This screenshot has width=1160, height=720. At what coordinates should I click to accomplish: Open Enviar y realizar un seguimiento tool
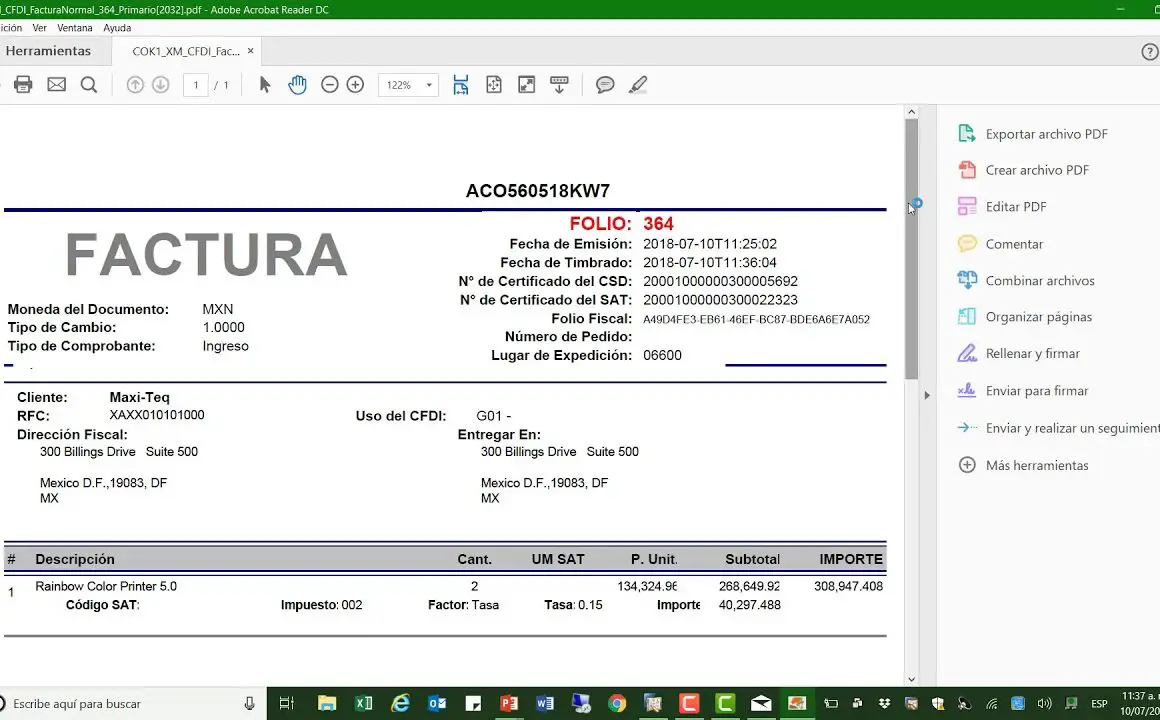(1058, 428)
